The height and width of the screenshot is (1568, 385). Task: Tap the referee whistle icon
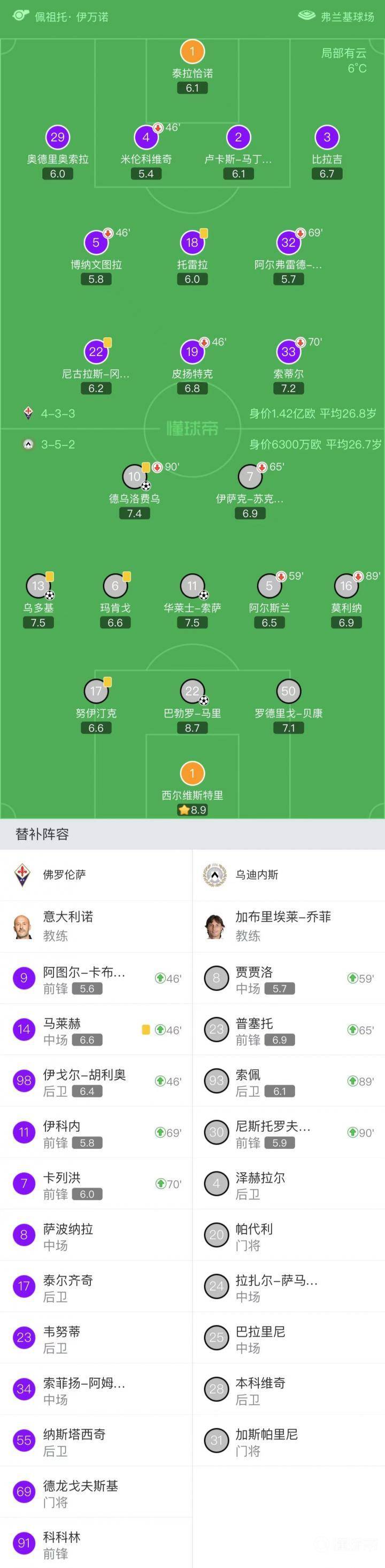coord(21,16)
